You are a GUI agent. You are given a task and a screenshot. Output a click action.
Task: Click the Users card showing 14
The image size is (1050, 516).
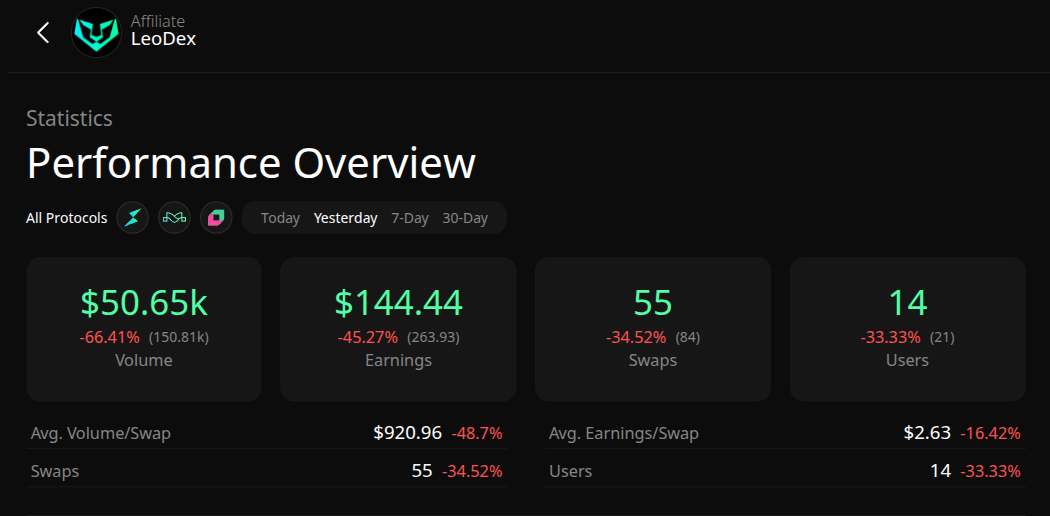tap(907, 329)
